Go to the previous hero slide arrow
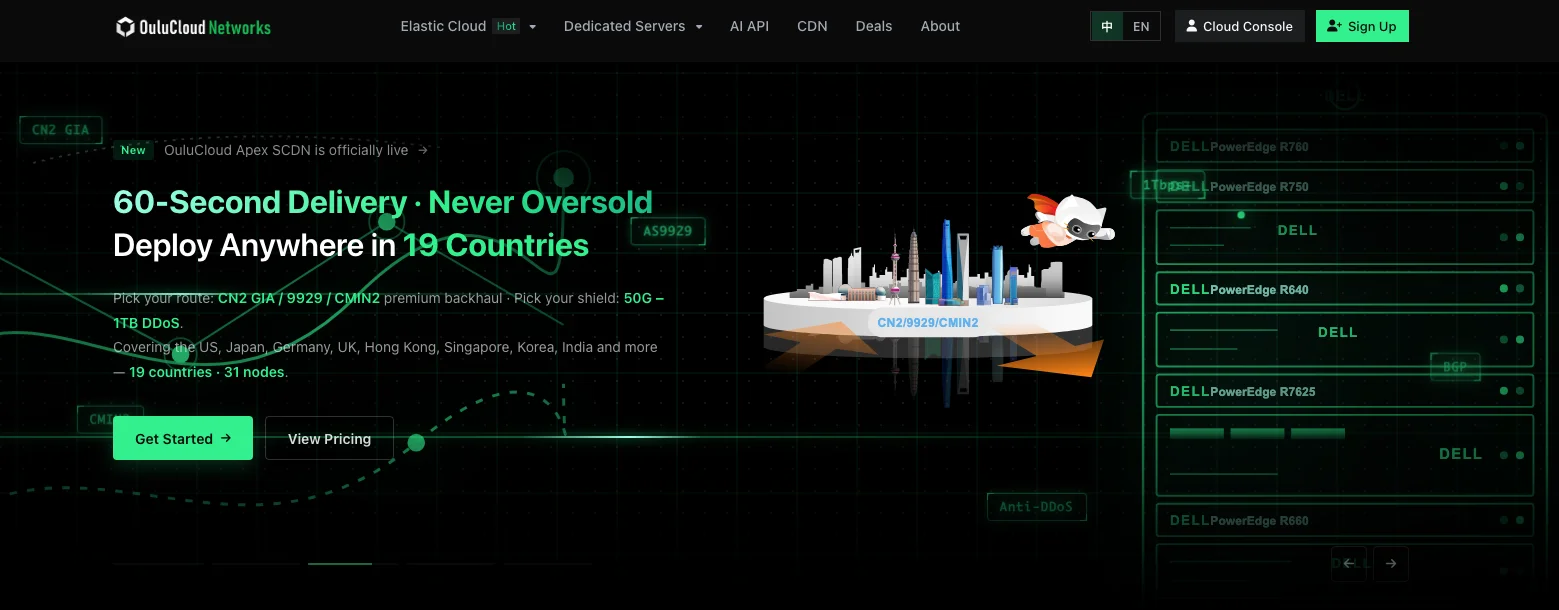The width and height of the screenshot is (1559, 610). point(1349,563)
